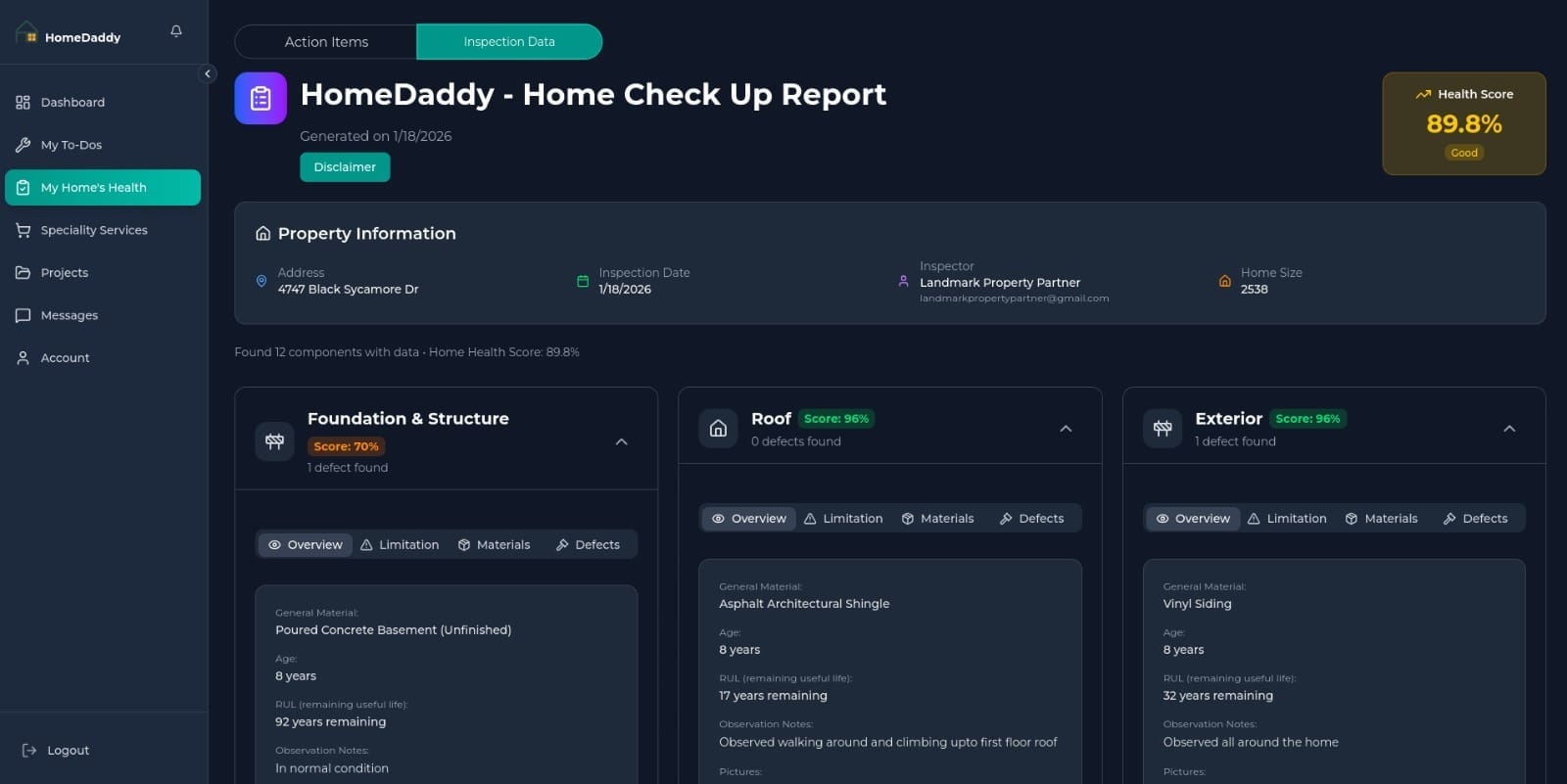Screen dimensions: 1567x784
Task: Click the address location pin icon
Action: click(x=261, y=281)
